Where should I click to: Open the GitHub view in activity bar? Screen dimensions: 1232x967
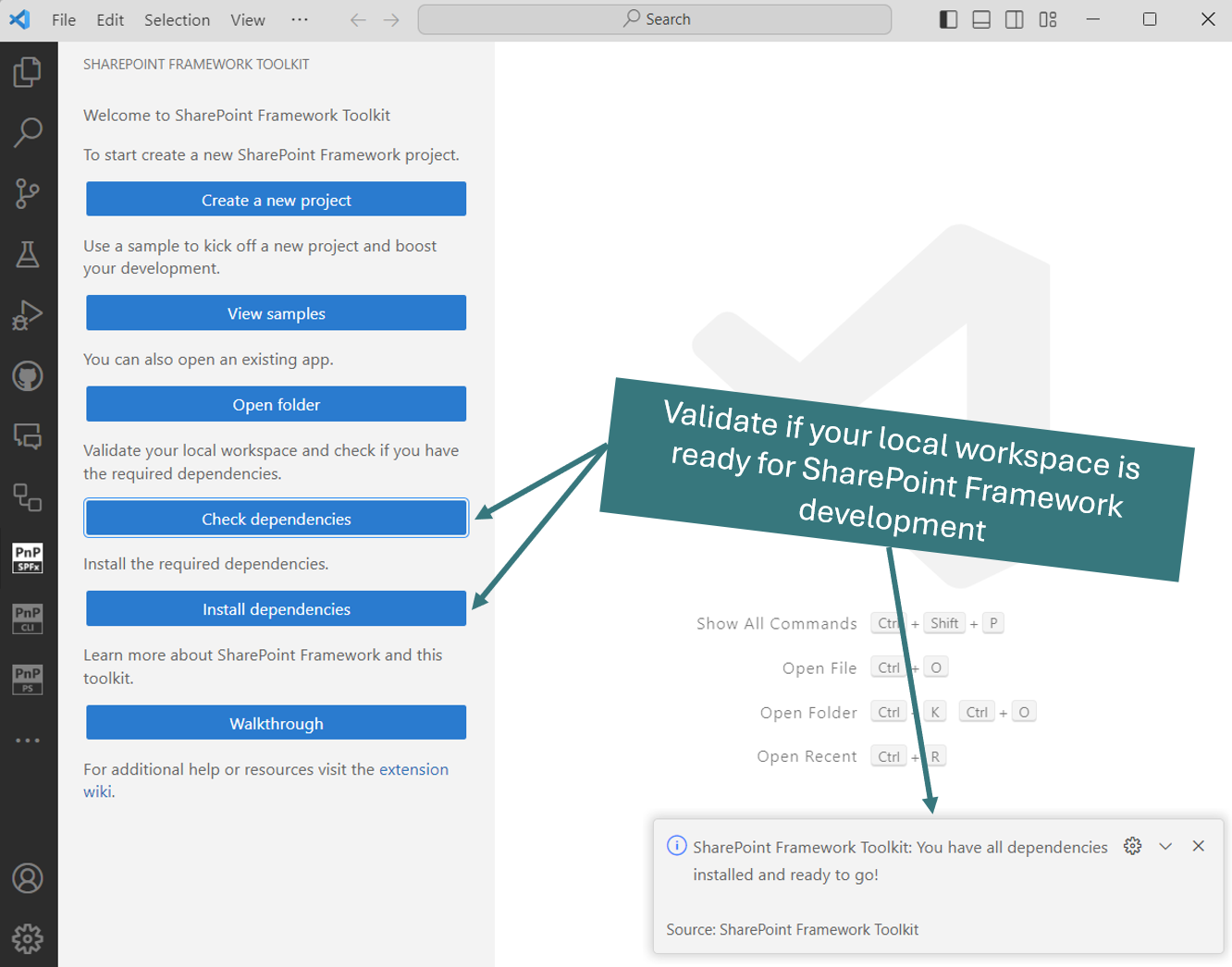click(x=28, y=376)
